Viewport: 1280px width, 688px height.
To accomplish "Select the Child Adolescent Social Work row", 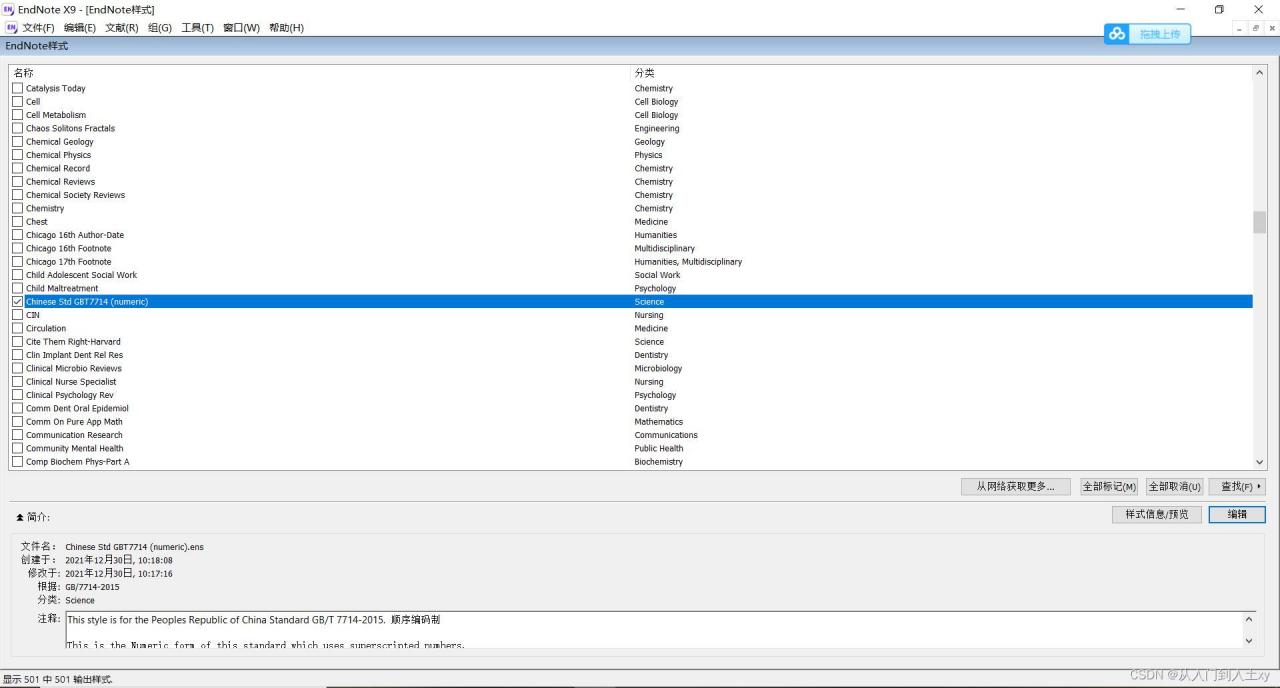I will [x=631, y=275].
